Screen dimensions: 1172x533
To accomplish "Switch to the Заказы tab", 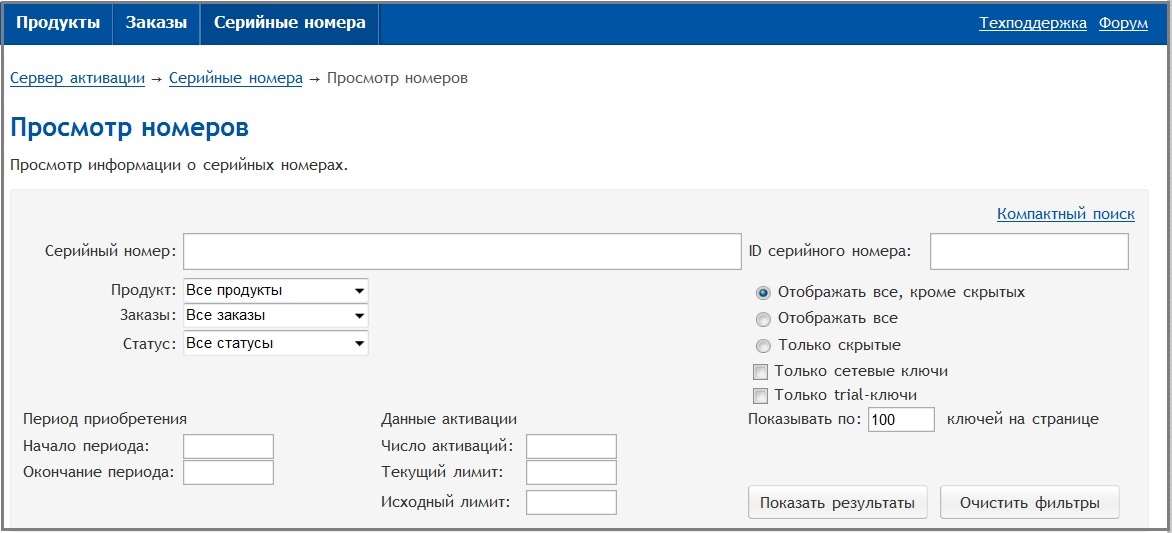I will (156, 23).
